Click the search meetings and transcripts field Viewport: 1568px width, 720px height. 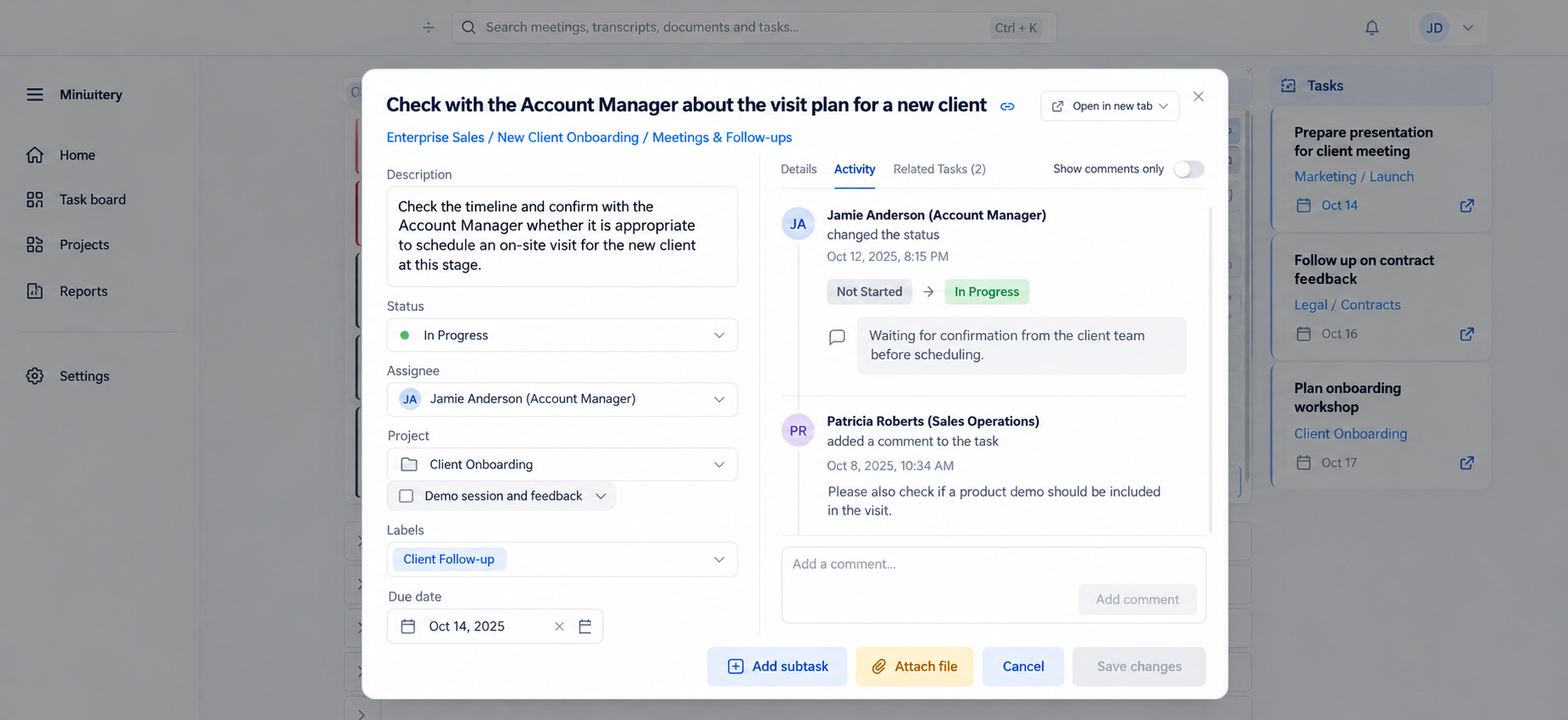[x=754, y=27]
